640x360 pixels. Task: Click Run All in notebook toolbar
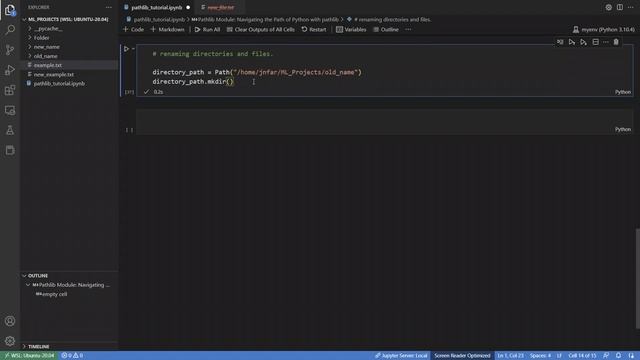click(207, 29)
